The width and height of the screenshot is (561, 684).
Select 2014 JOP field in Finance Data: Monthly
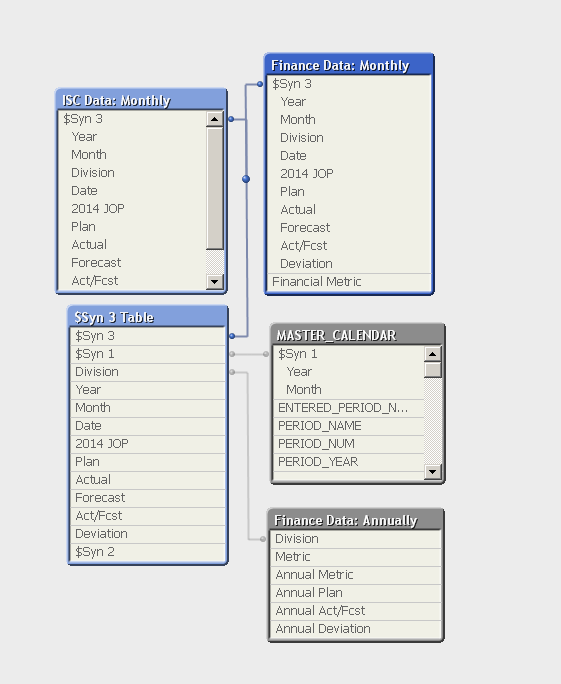(349, 174)
